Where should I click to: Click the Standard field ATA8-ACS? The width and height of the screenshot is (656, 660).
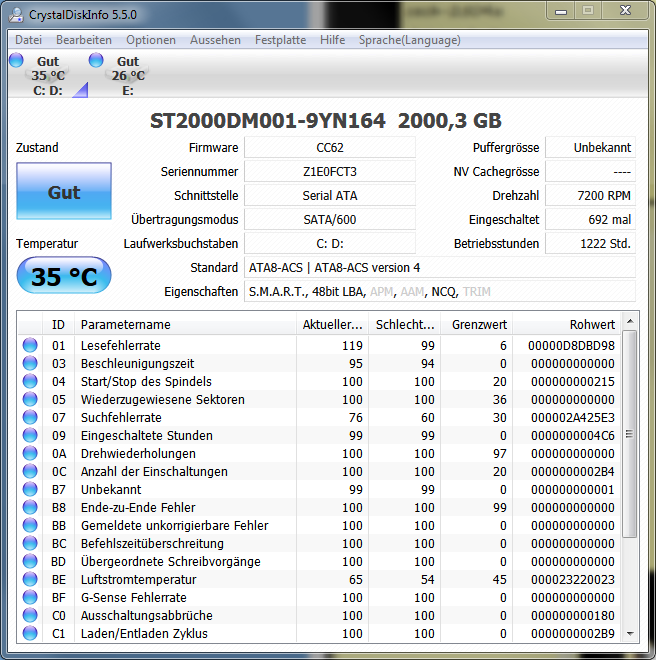coord(440,267)
